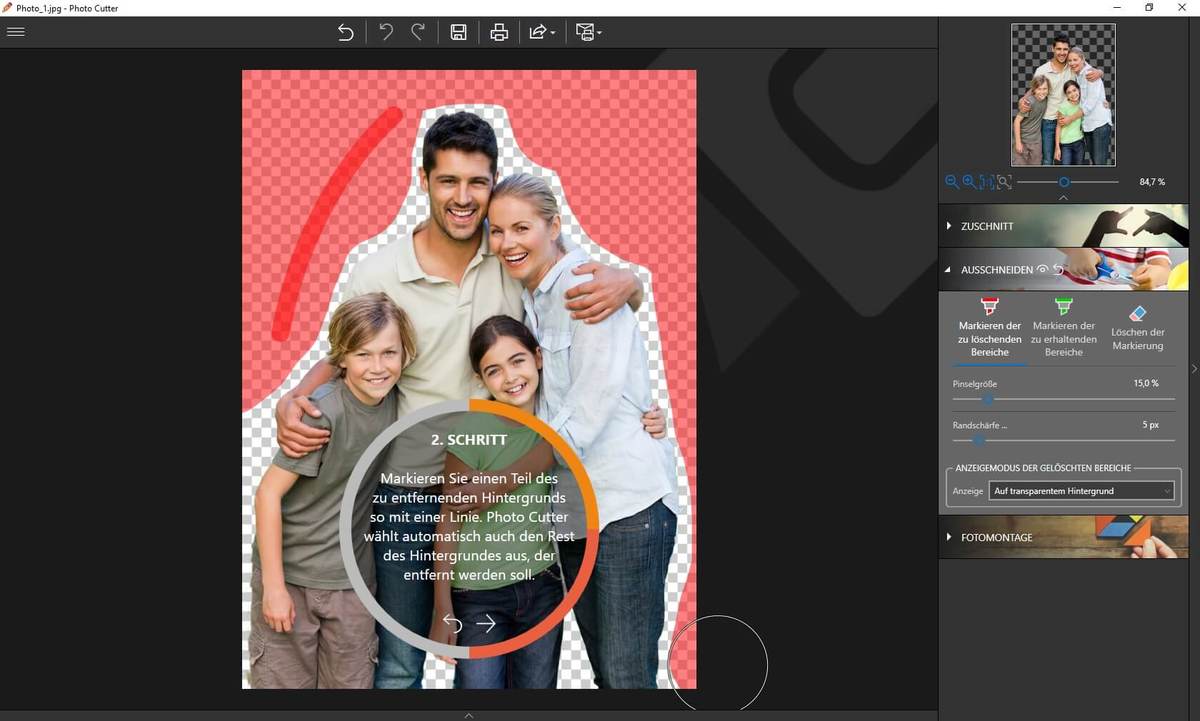Viewport: 1200px width, 721px height.
Task: Click the redo icon in toolbar
Action: click(418, 32)
